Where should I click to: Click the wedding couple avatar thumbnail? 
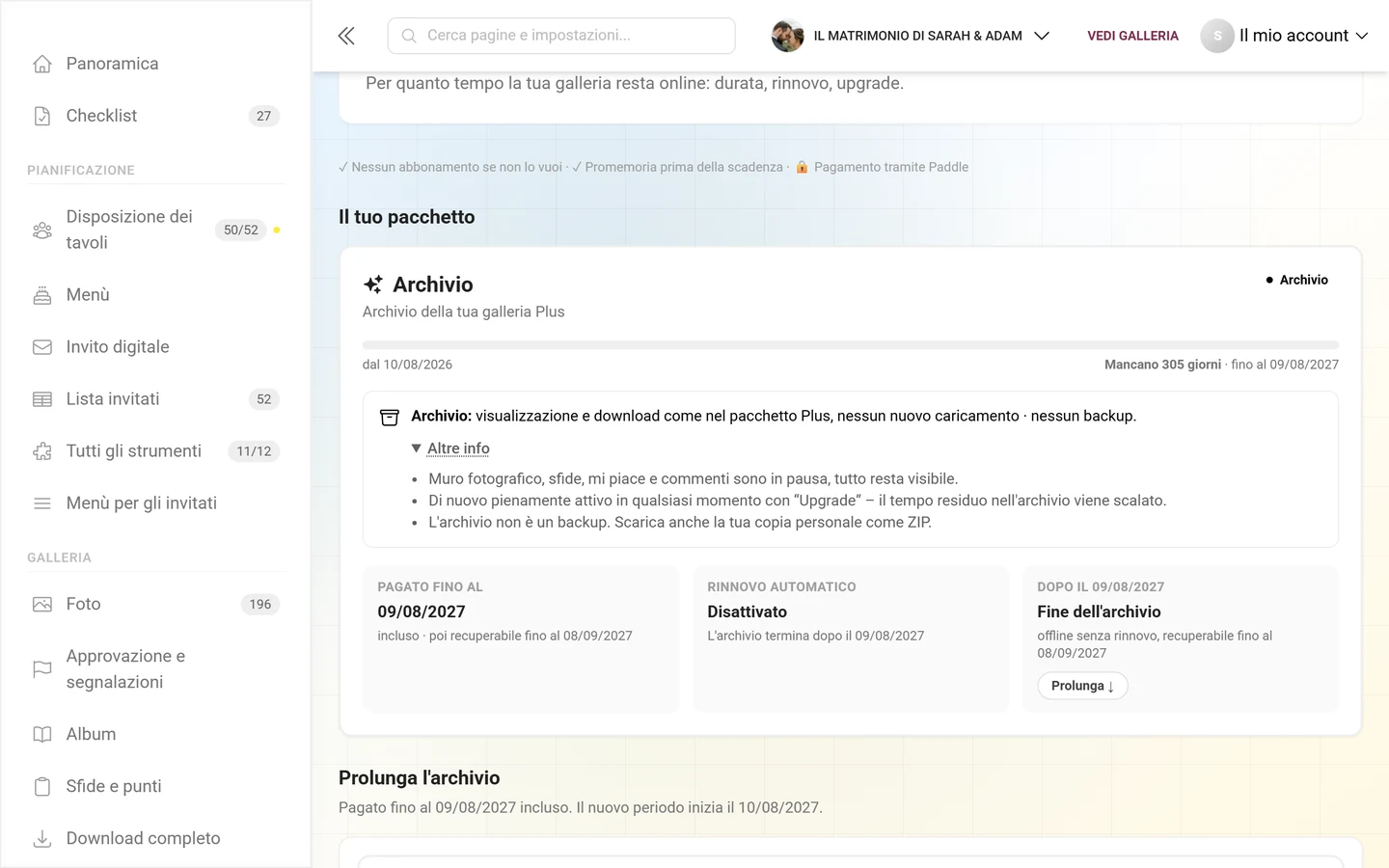tap(788, 36)
